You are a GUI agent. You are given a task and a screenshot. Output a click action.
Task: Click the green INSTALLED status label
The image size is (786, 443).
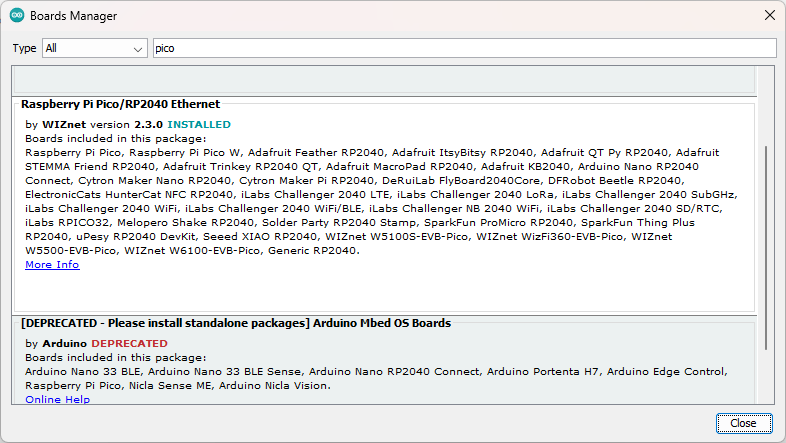tap(199, 125)
